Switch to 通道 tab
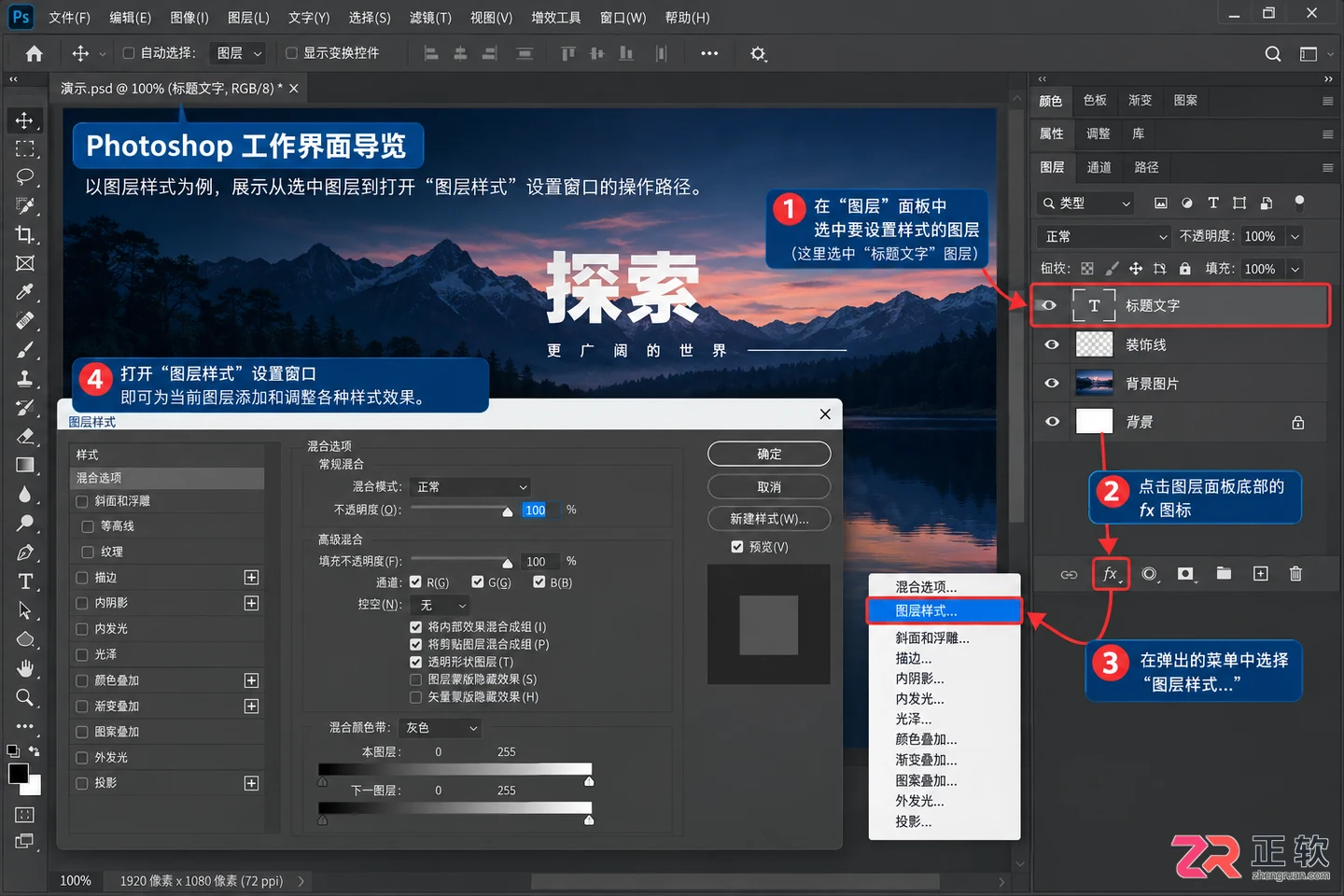This screenshot has height=896, width=1344. [1099, 167]
